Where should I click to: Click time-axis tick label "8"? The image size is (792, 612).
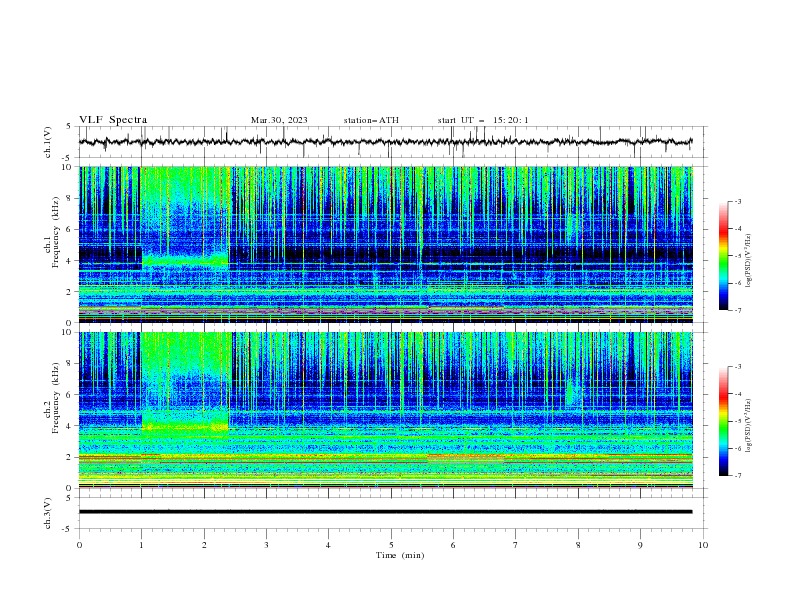(578, 545)
